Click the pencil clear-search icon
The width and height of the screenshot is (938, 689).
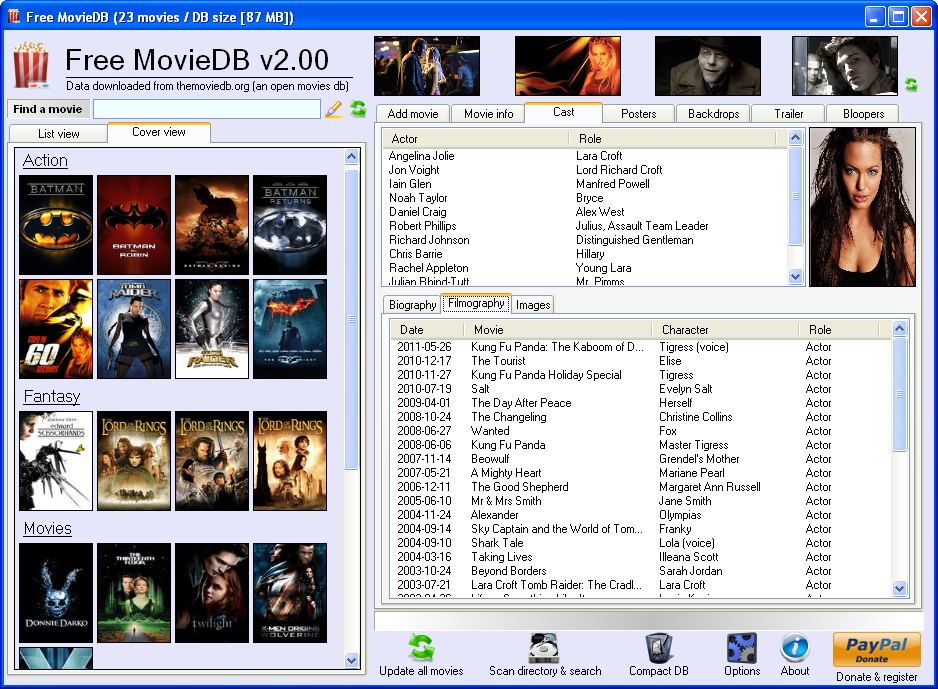point(334,109)
